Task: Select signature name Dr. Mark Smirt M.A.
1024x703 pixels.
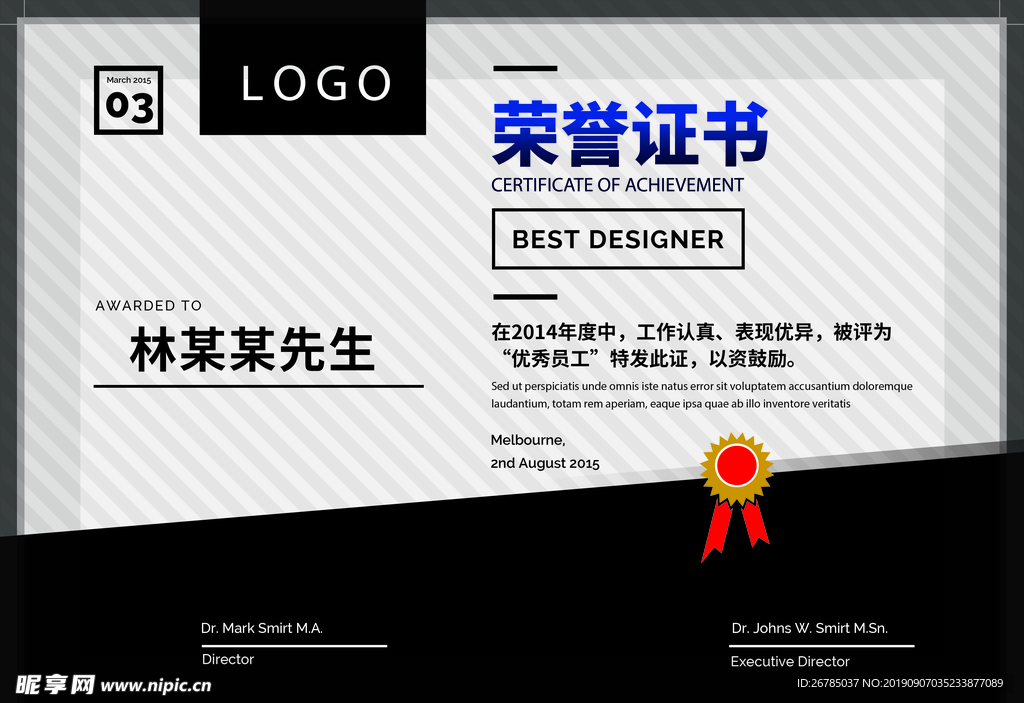Action: click(262, 629)
